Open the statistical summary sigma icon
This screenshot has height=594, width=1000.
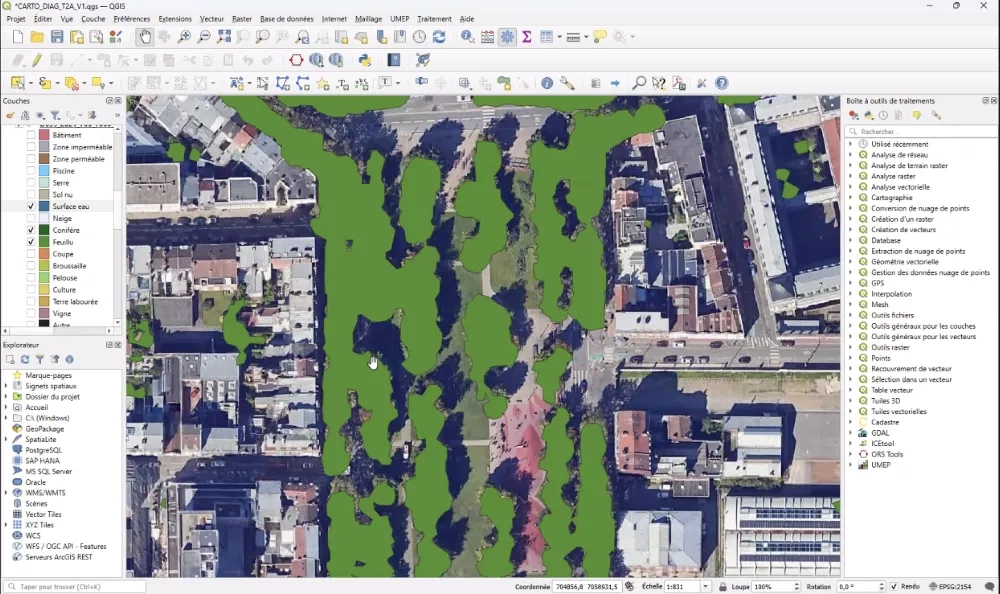point(527,37)
